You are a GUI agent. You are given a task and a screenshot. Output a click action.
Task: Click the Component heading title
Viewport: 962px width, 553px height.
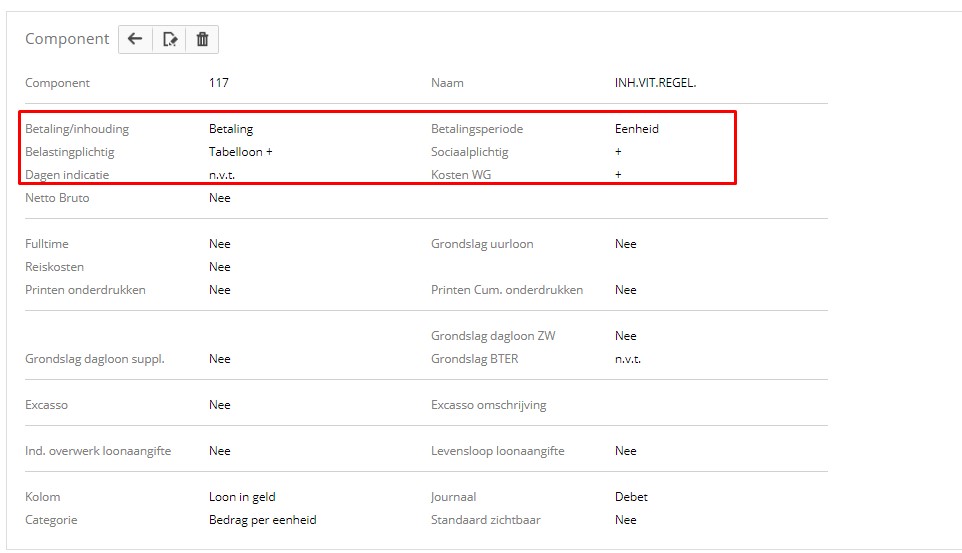[67, 39]
